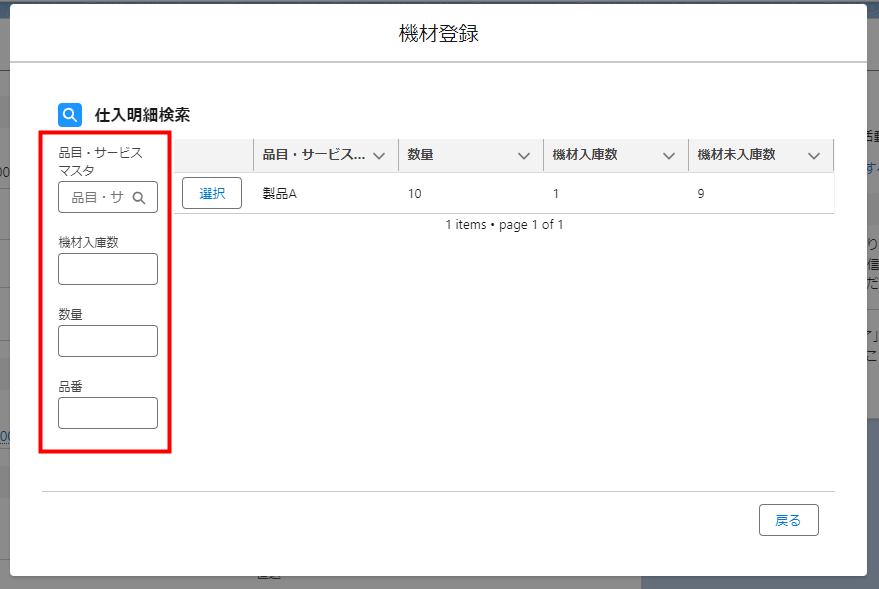The width and height of the screenshot is (879, 589).
Task: Click the 製品A cell in the table
Action: coord(279,194)
